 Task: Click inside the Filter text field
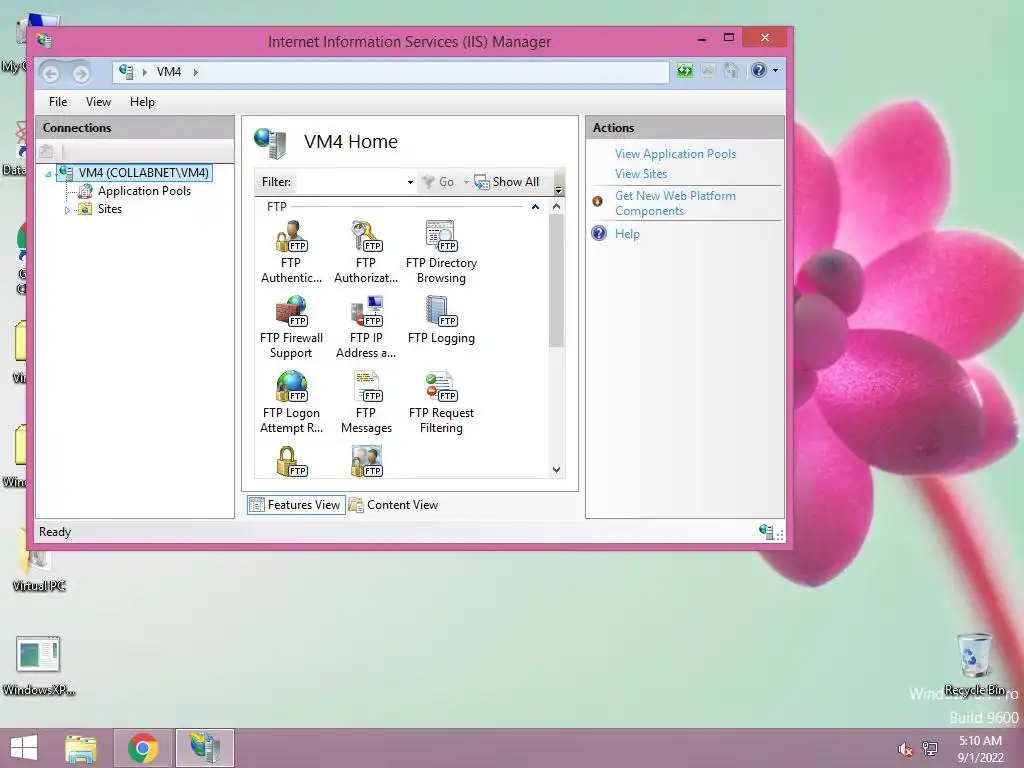pyautogui.click(x=350, y=182)
